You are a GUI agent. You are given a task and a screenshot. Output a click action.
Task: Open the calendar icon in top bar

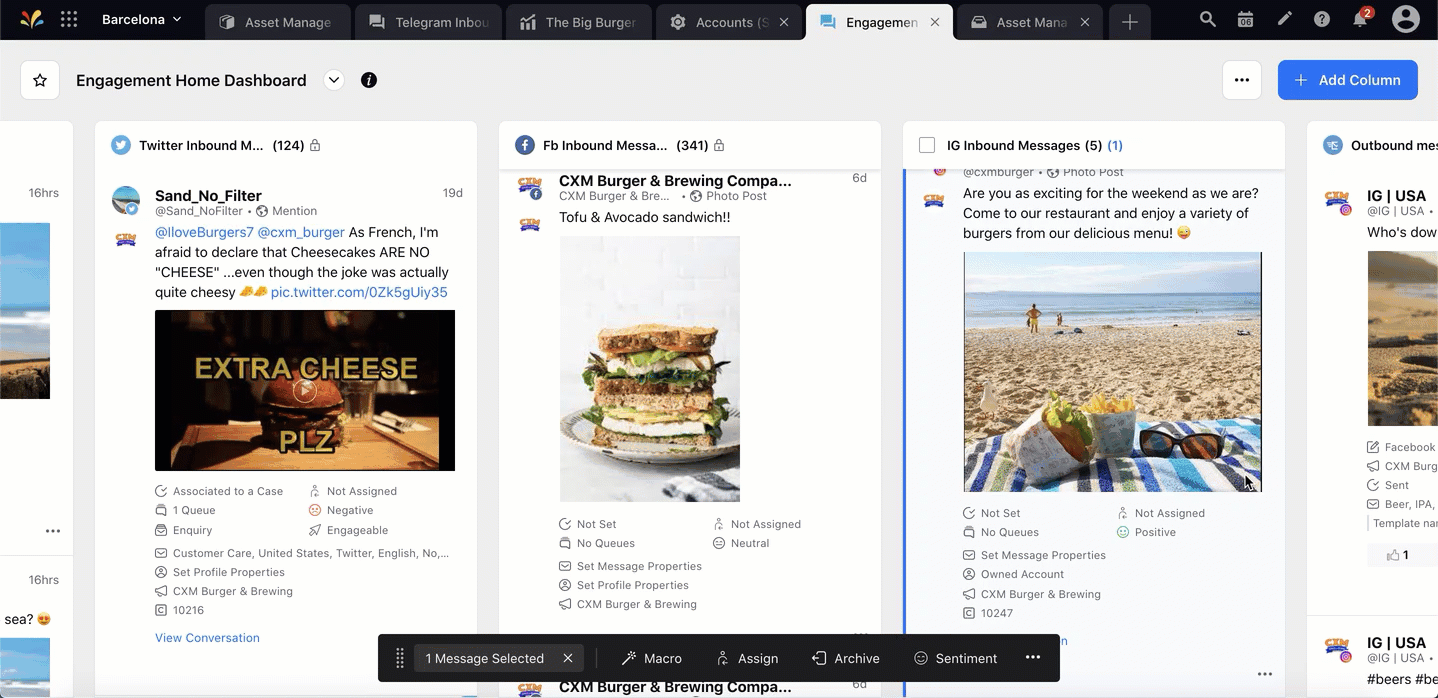(1245, 19)
